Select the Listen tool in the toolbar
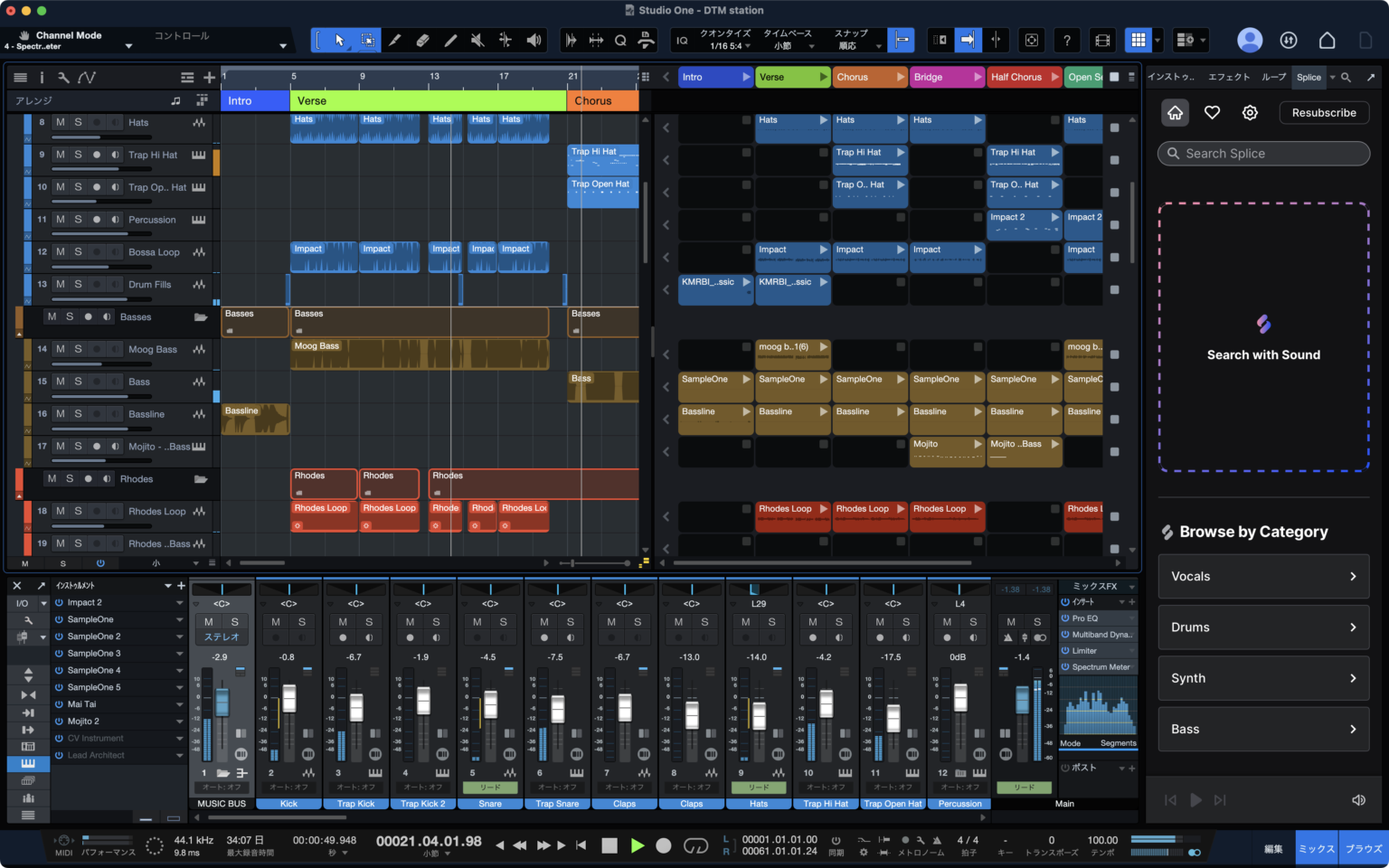 (534, 41)
